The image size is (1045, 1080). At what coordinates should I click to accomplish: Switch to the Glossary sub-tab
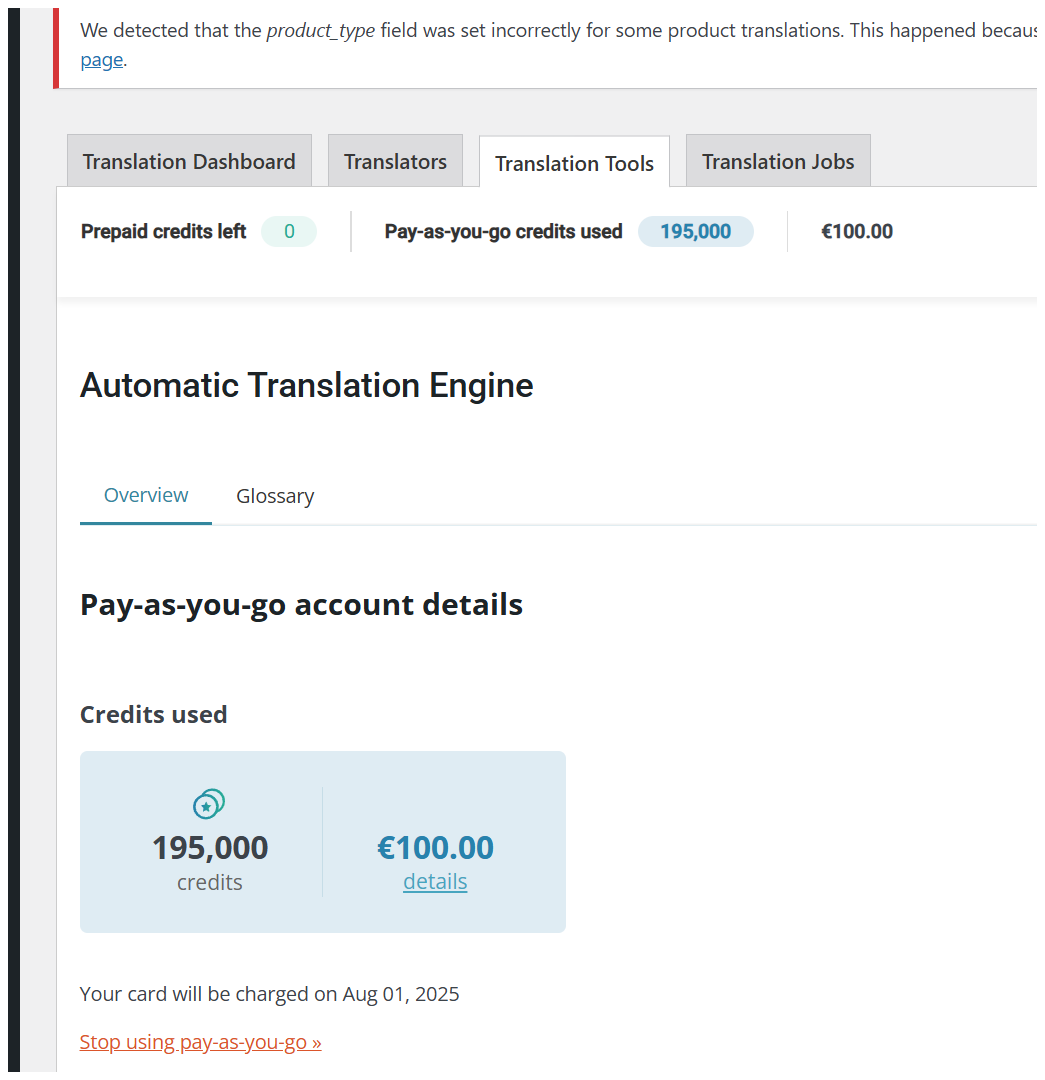[x=275, y=496]
